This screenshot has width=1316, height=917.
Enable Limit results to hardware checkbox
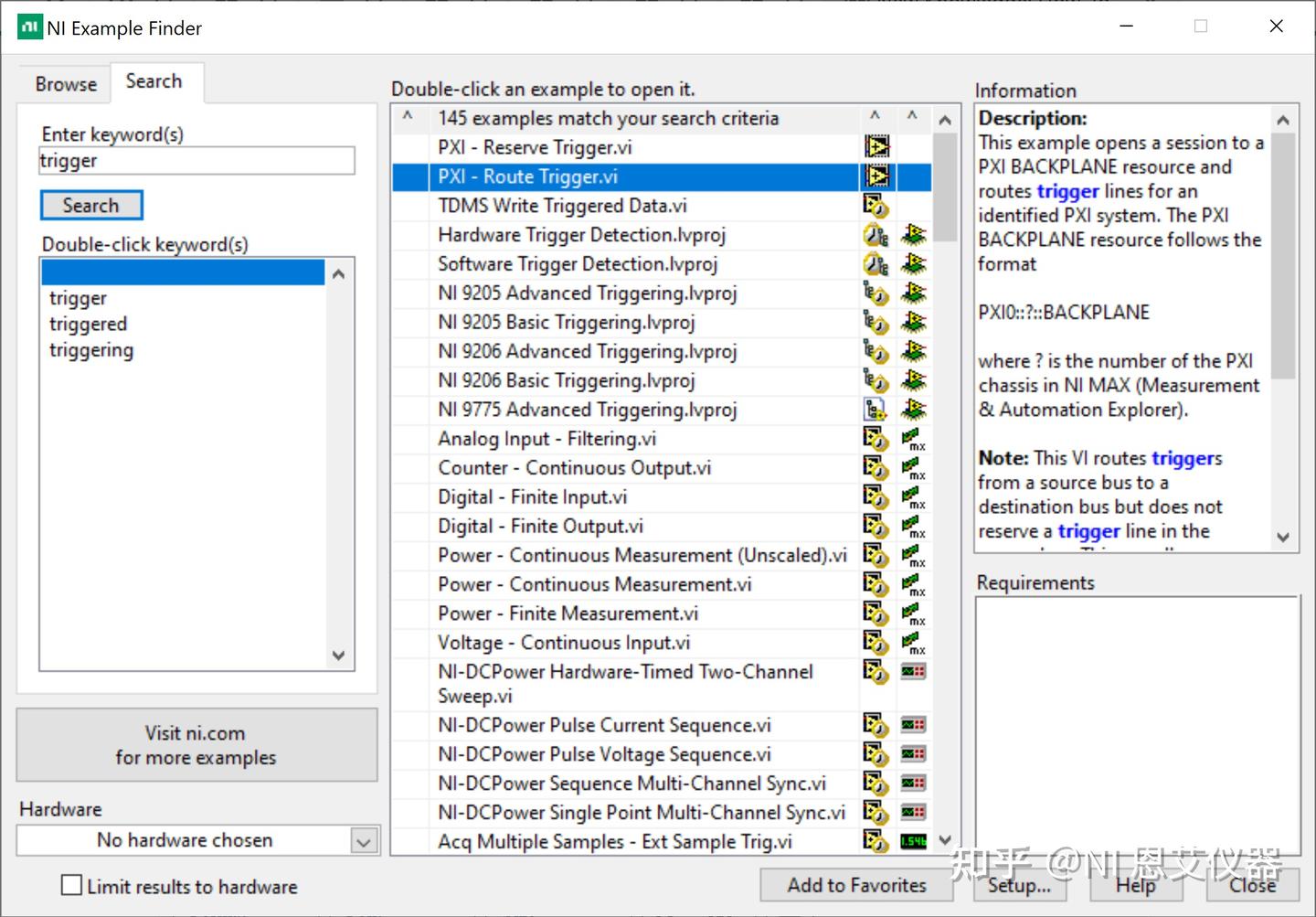point(71,885)
